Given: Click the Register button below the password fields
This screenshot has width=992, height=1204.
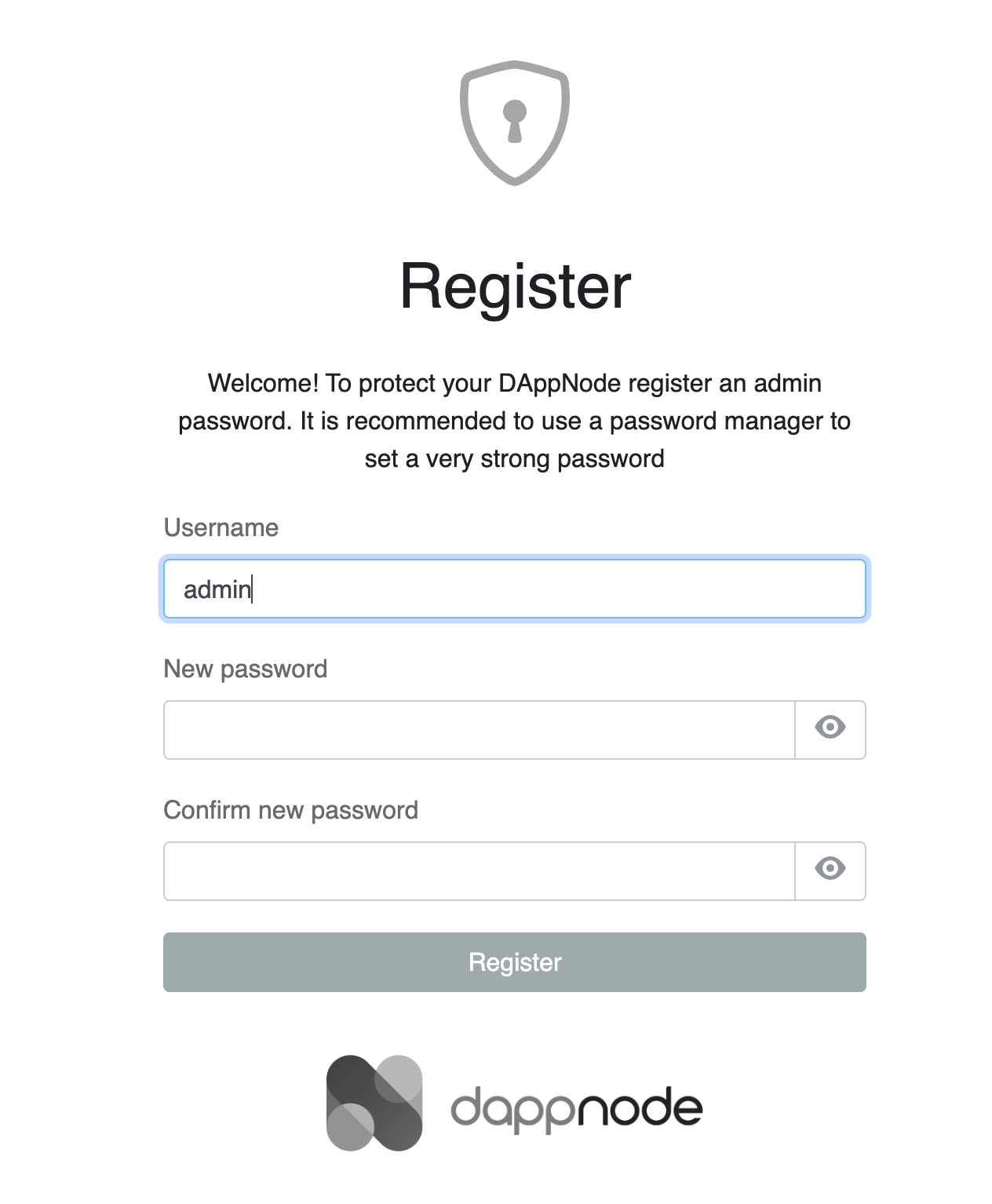Looking at the screenshot, I should pyautogui.click(x=514, y=961).
